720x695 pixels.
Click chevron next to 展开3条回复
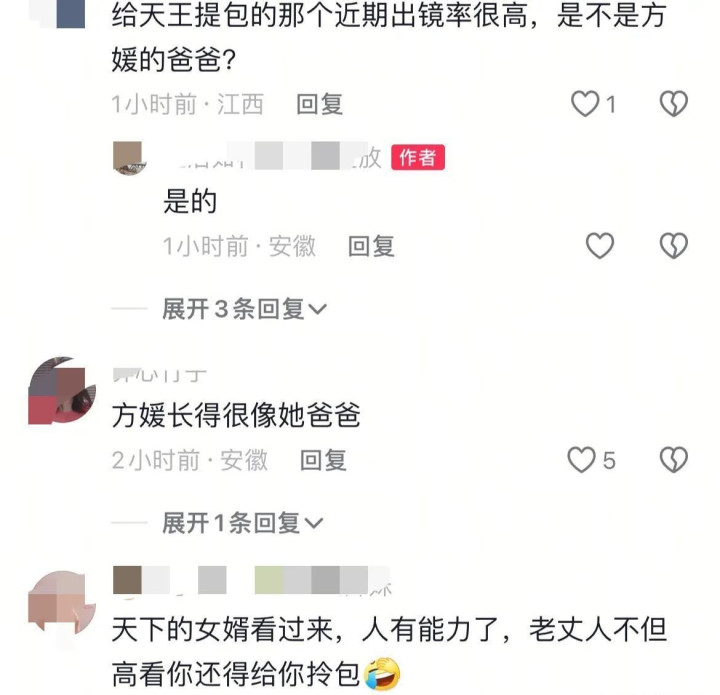[x=317, y=309]
